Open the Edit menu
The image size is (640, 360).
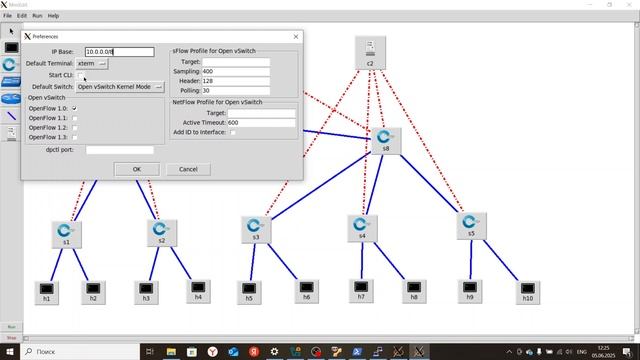click(22, 16)
